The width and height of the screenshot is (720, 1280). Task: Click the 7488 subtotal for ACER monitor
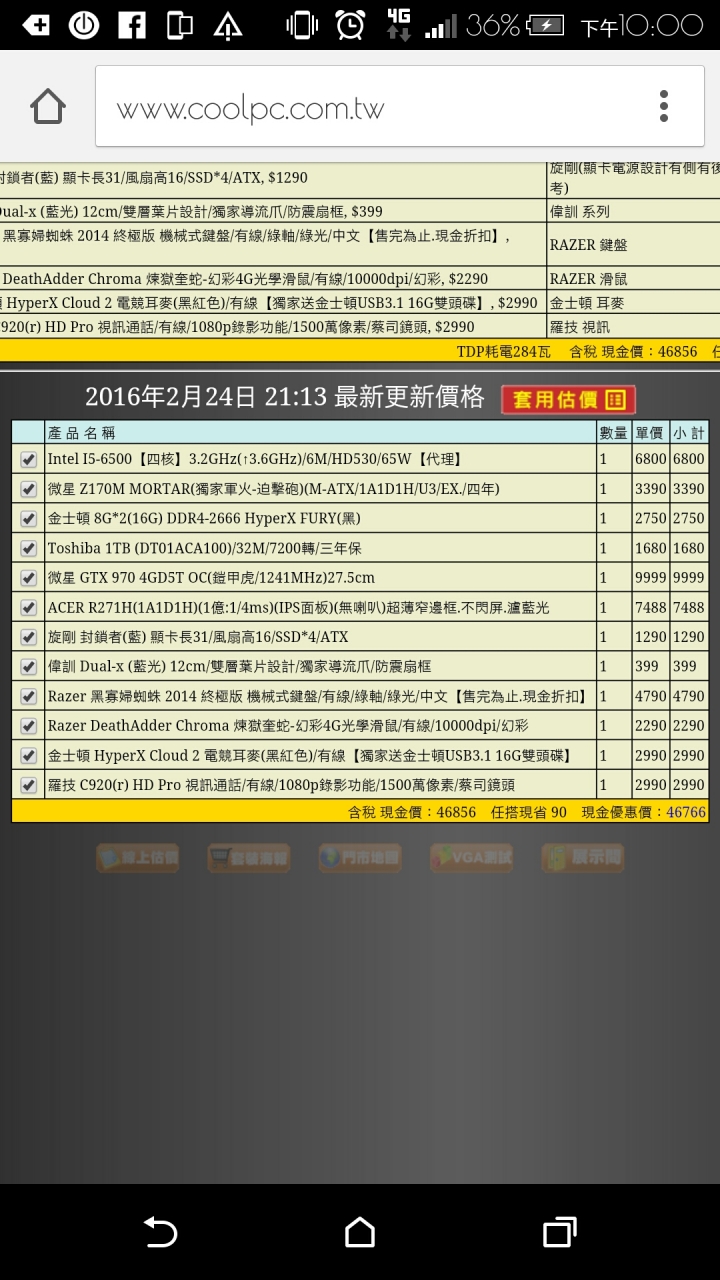pyautogui.click(x=689, y=608)
